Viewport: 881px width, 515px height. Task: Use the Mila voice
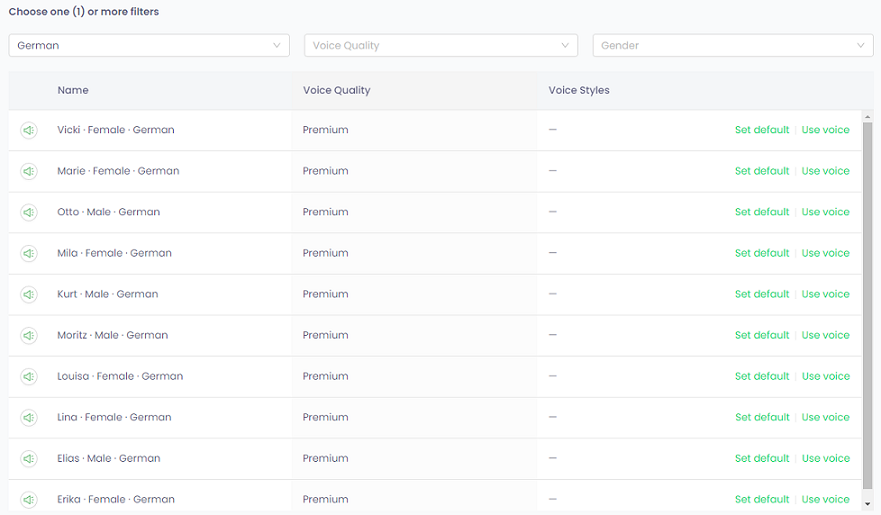point(825,253)
